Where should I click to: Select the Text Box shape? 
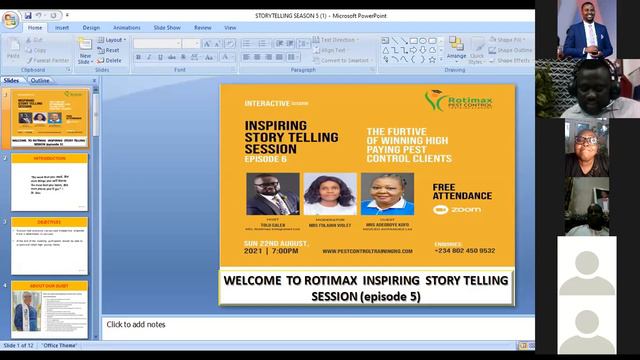click(385, 41)
